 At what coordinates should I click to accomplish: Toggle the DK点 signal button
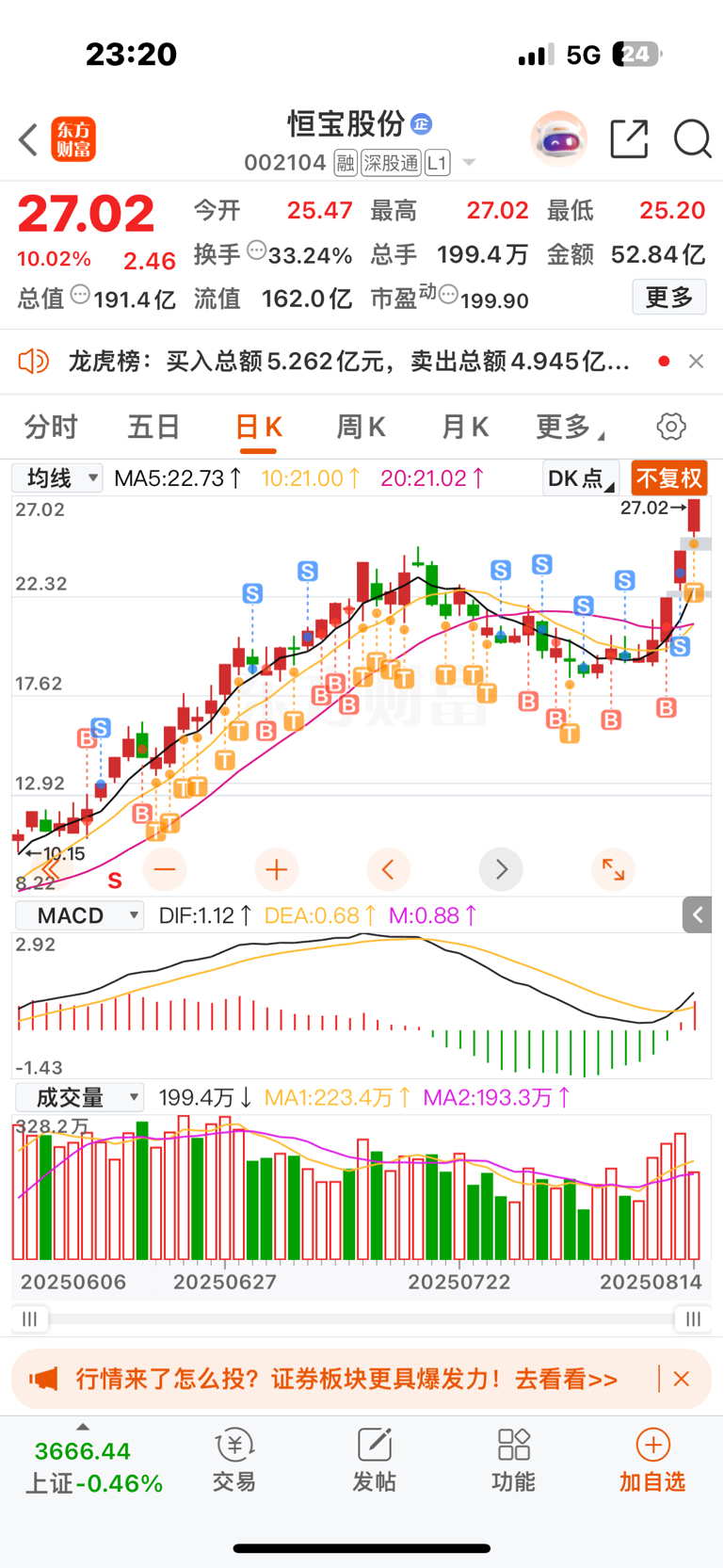[x=581, y=478]
